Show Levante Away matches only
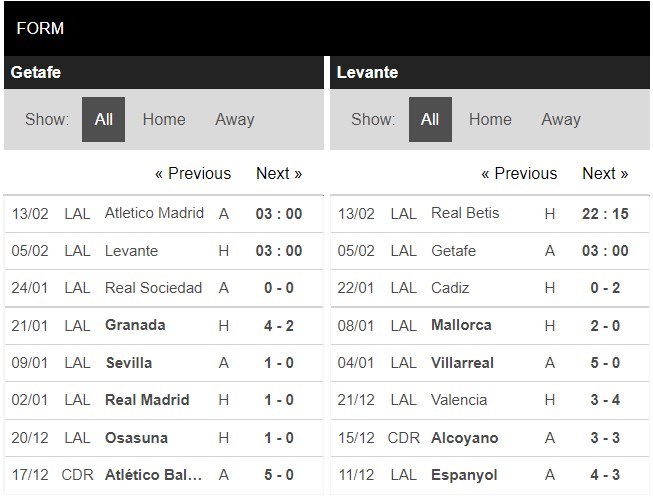Viewport: 653px width, 498px height. (x=560, y=120)
